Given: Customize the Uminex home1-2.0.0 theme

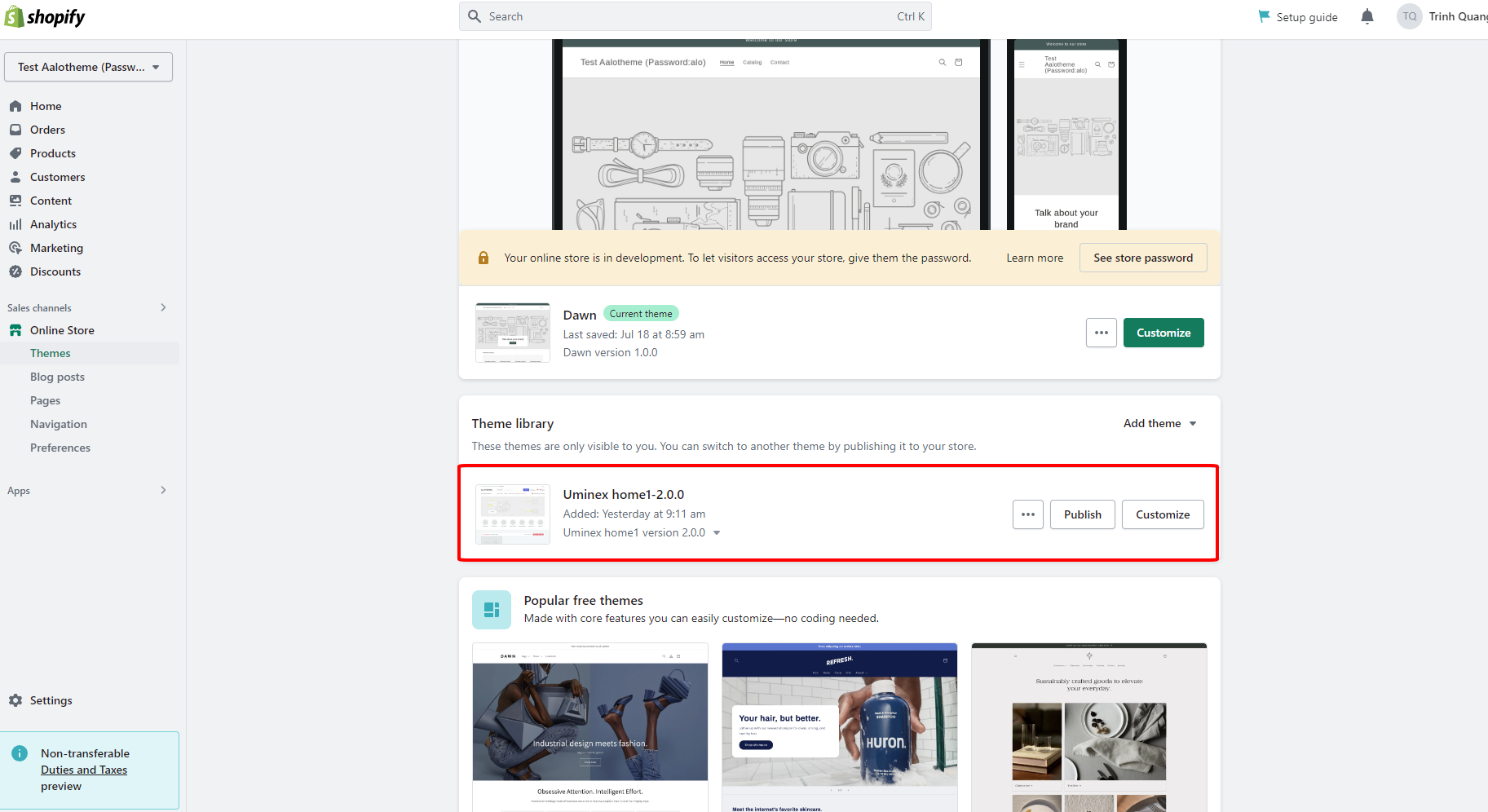Looking at the screenshot, I should (x=1163, y=514).
